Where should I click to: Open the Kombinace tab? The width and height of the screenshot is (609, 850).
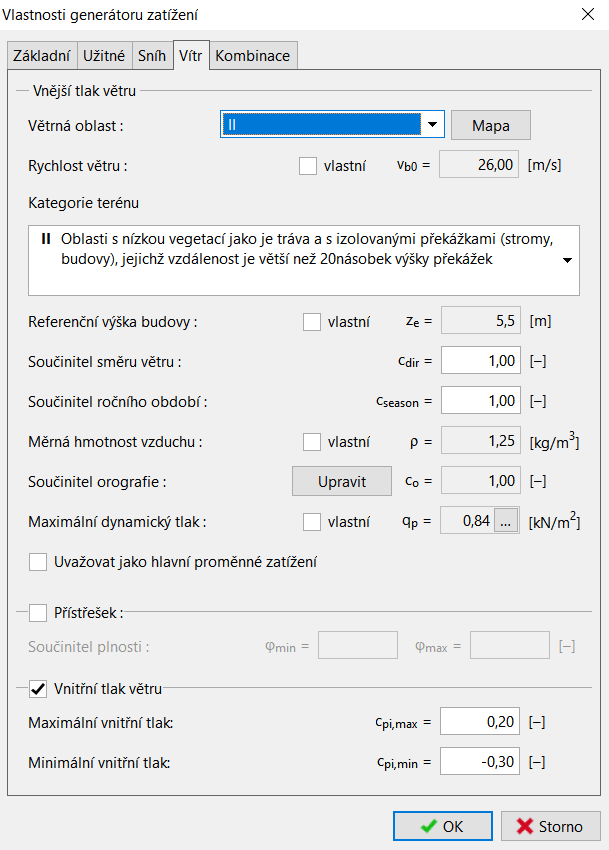(x=253, y=55)
